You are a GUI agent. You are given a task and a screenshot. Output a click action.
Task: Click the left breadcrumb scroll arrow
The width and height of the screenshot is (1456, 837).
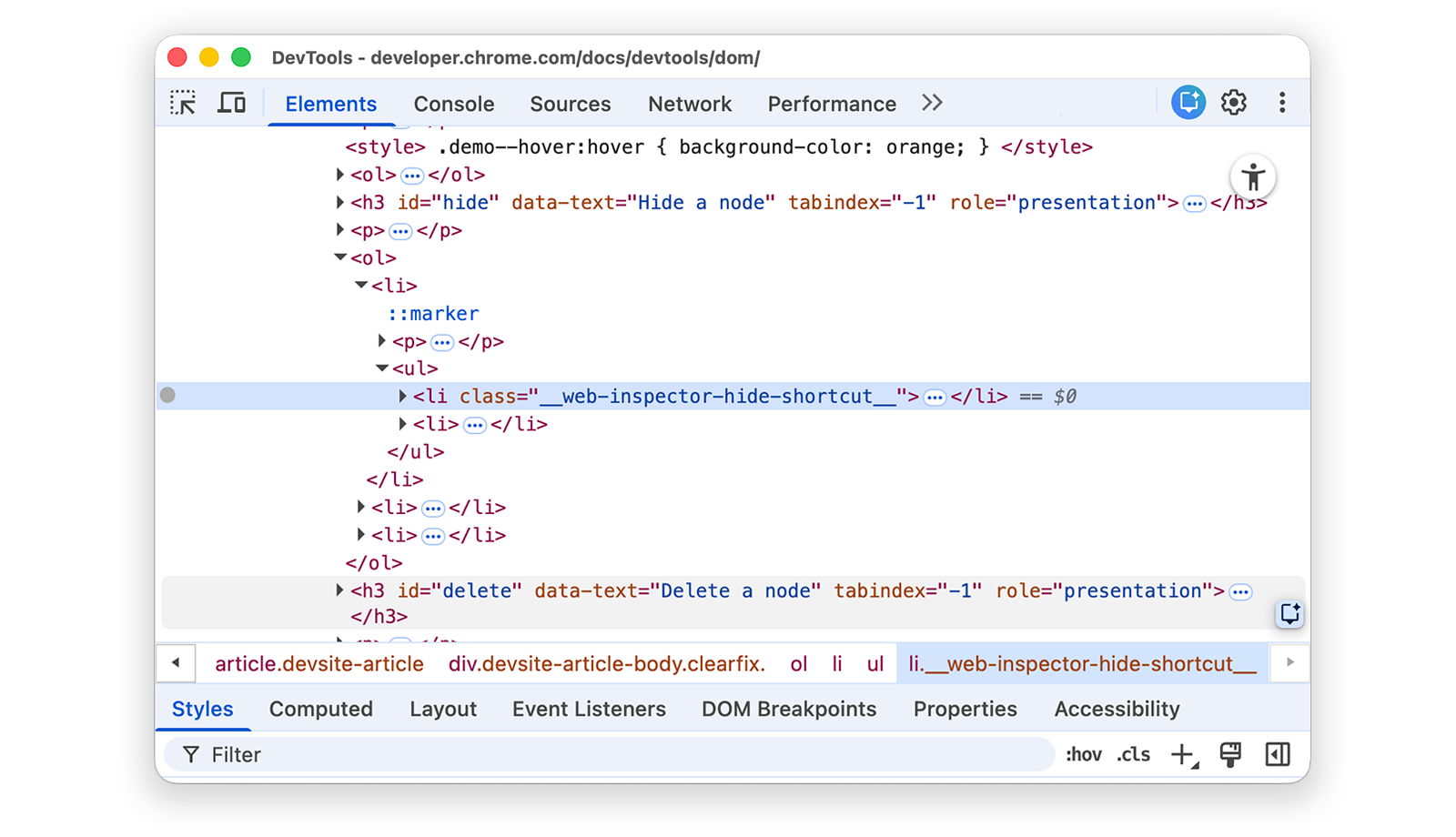pyautogui.click(x=176, y=663)
